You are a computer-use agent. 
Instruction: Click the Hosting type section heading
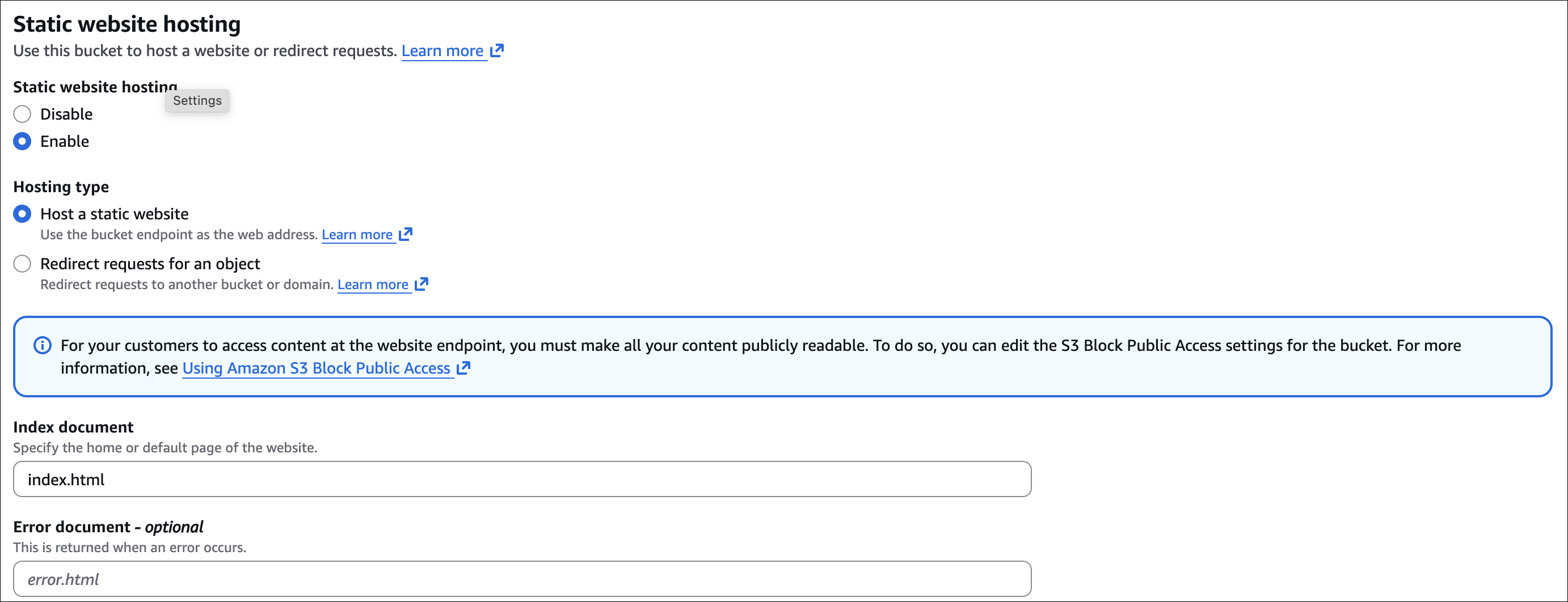[x=61, y=186]
